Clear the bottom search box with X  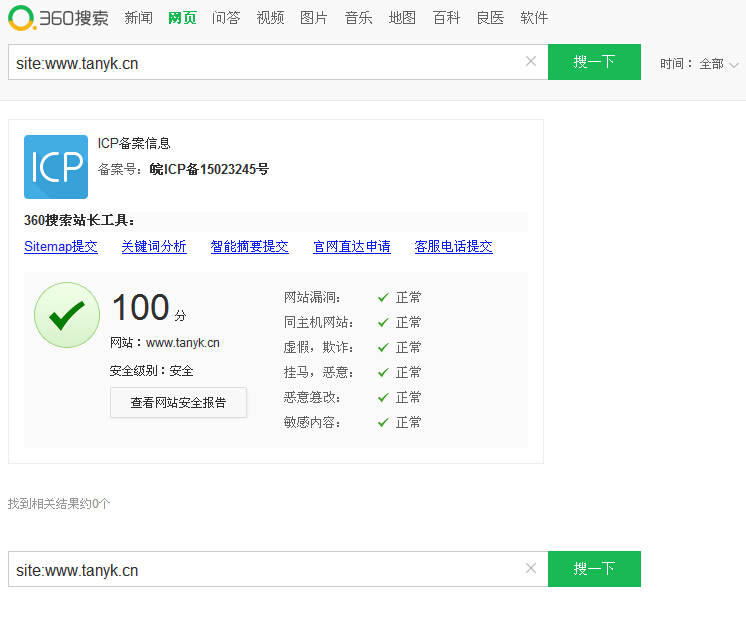[531, 569]
